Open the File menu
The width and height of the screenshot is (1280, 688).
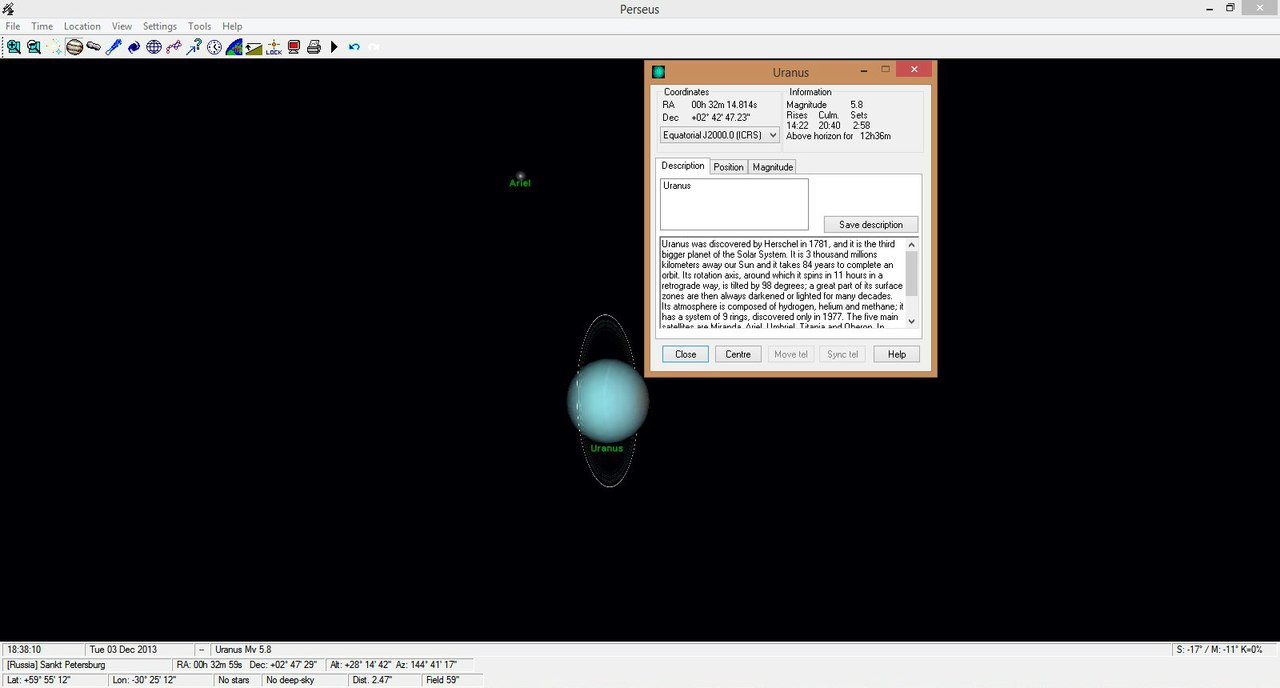(x=13, y=26)
